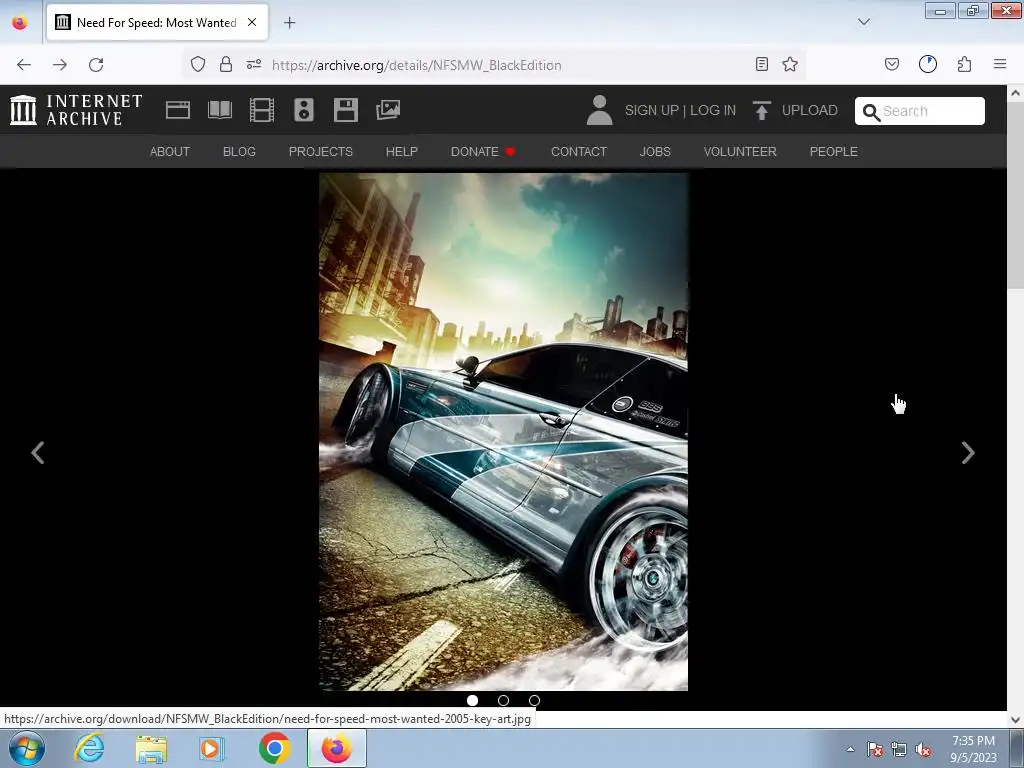Open the muted volume tray icon

[923, 749]
